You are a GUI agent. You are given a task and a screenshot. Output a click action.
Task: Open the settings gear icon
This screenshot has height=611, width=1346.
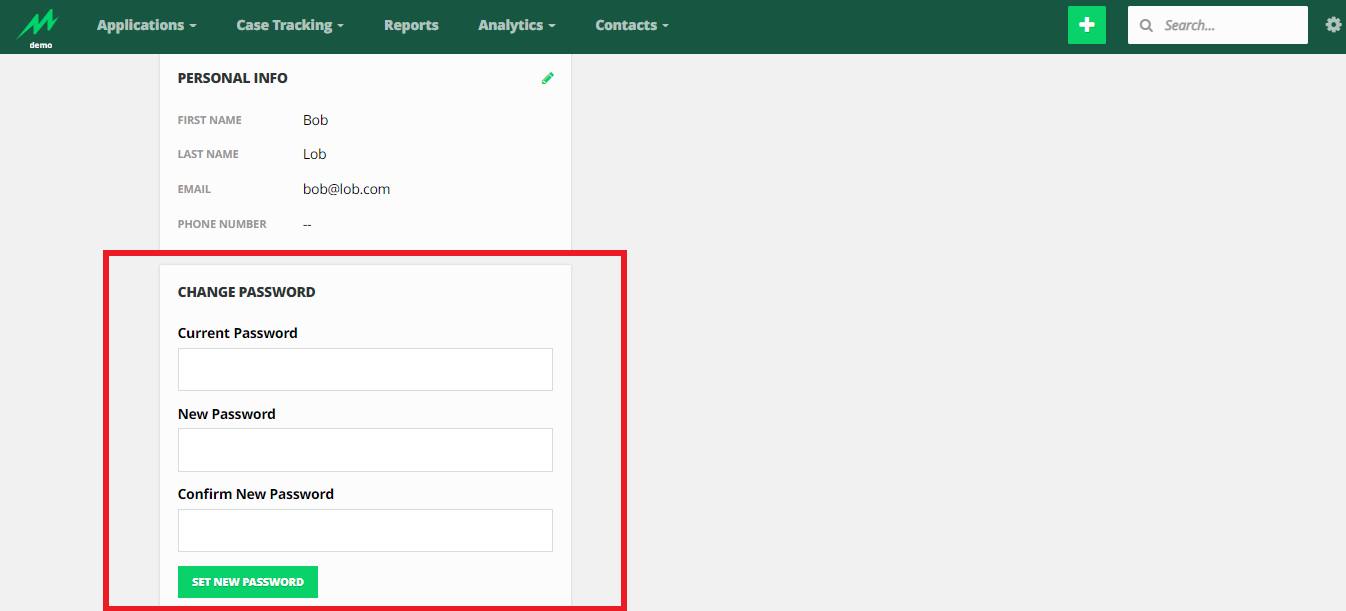coord(1333,25)
